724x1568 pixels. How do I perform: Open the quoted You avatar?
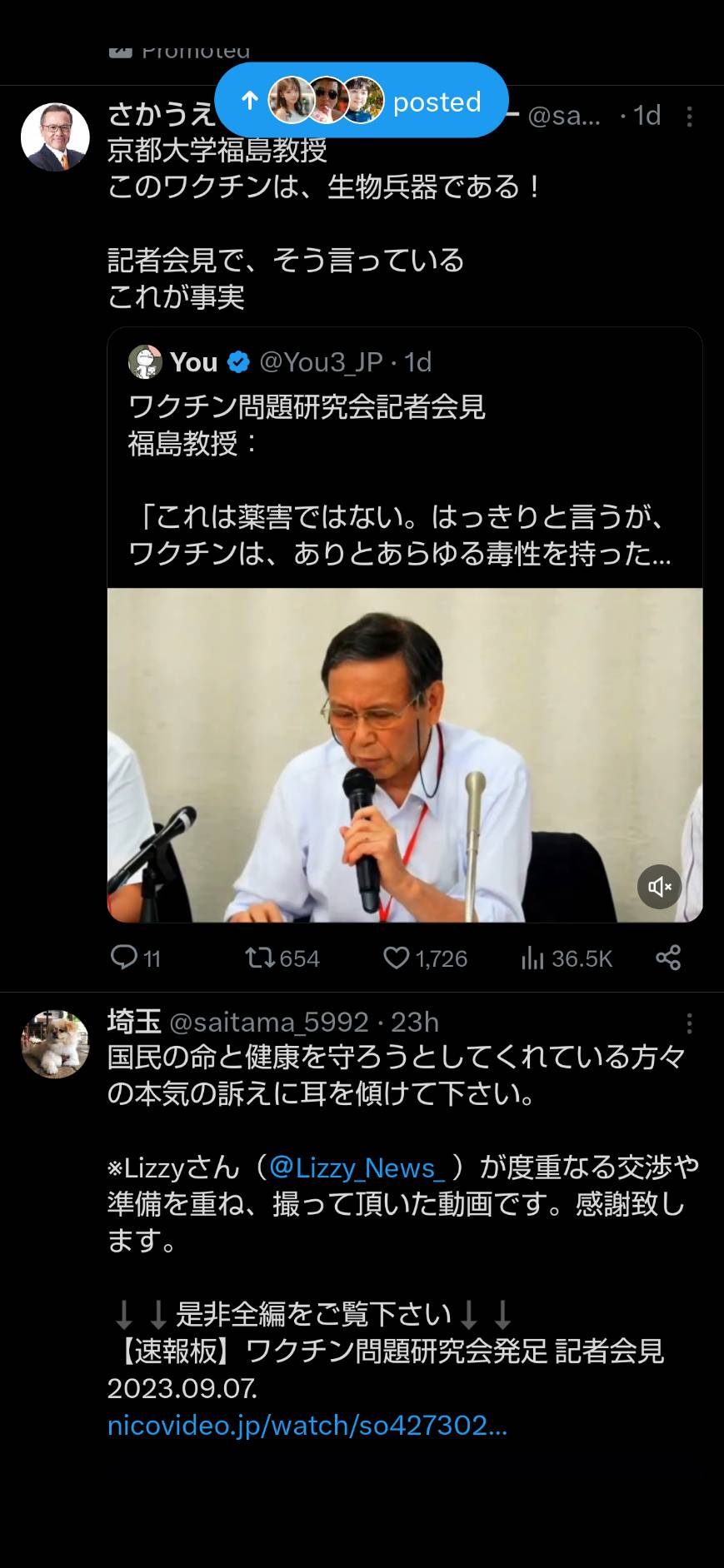145,362
